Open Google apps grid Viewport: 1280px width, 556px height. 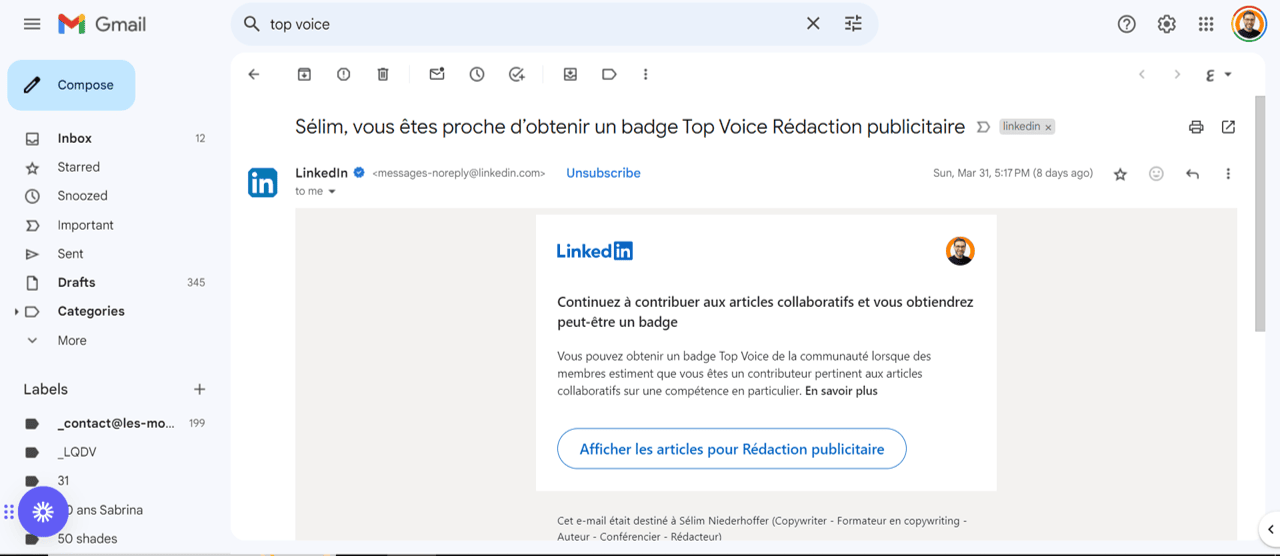[1206, 24]
